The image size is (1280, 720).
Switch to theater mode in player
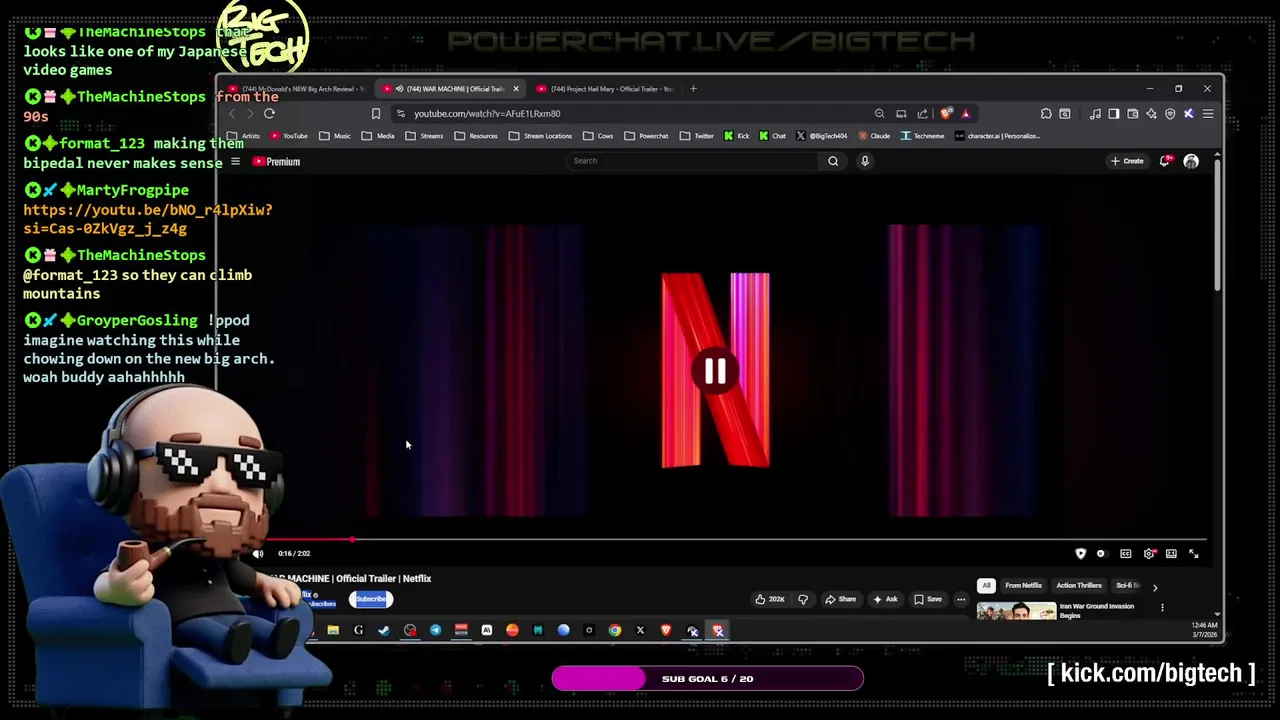click(1171, 553)
